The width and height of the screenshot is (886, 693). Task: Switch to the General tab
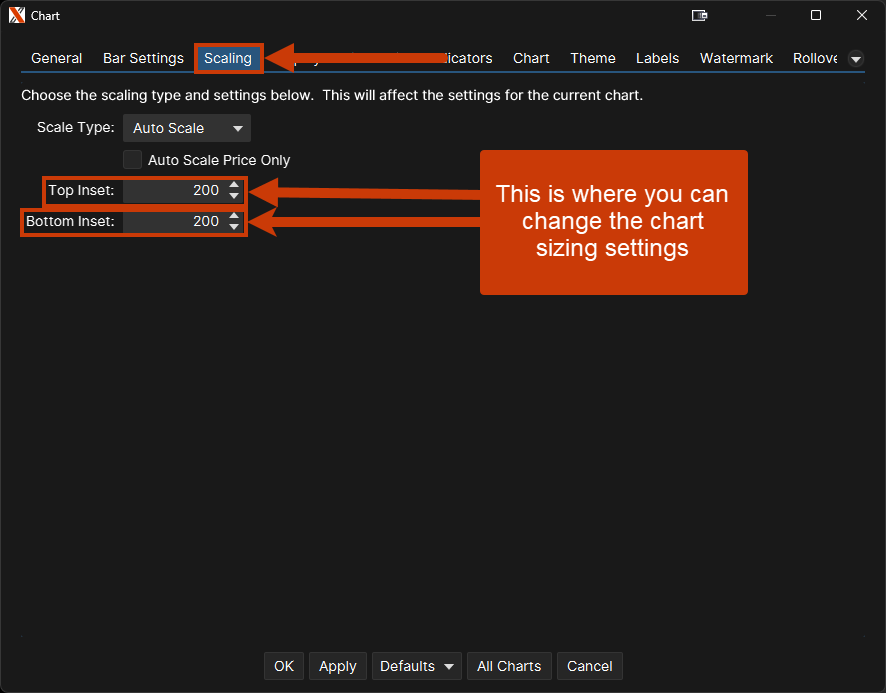[57, 58]
